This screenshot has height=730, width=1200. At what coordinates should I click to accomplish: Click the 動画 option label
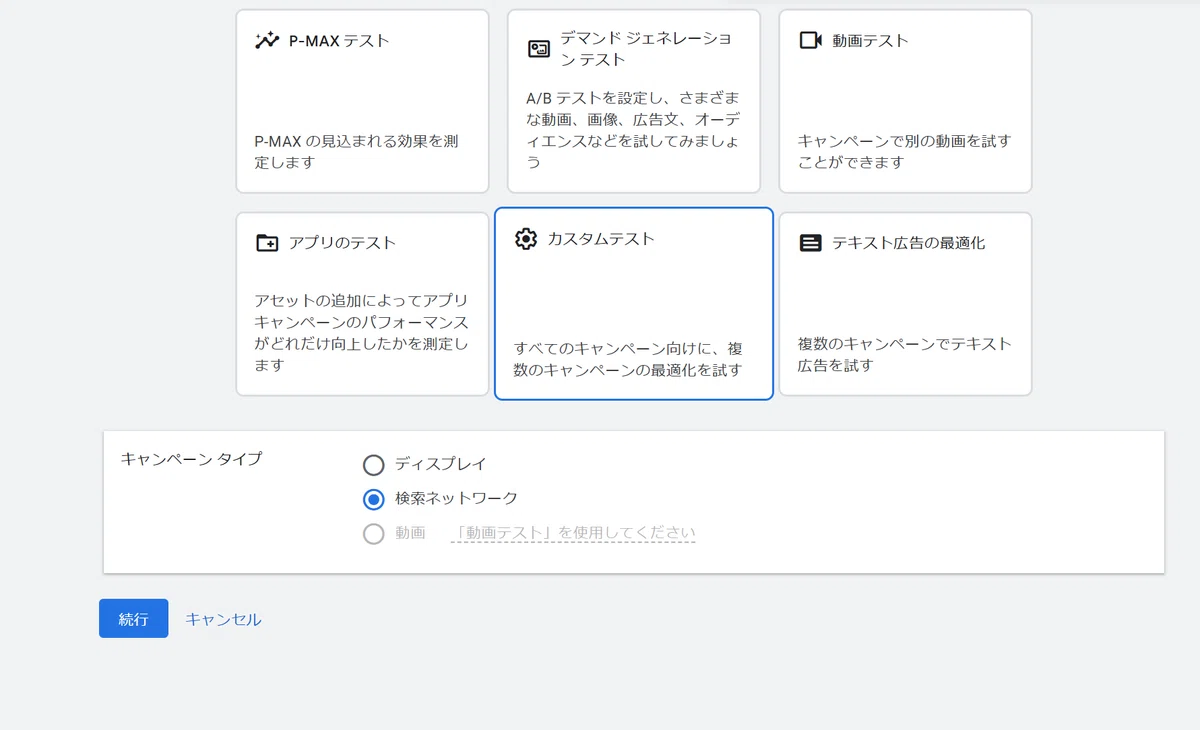[x=410, y=533]
